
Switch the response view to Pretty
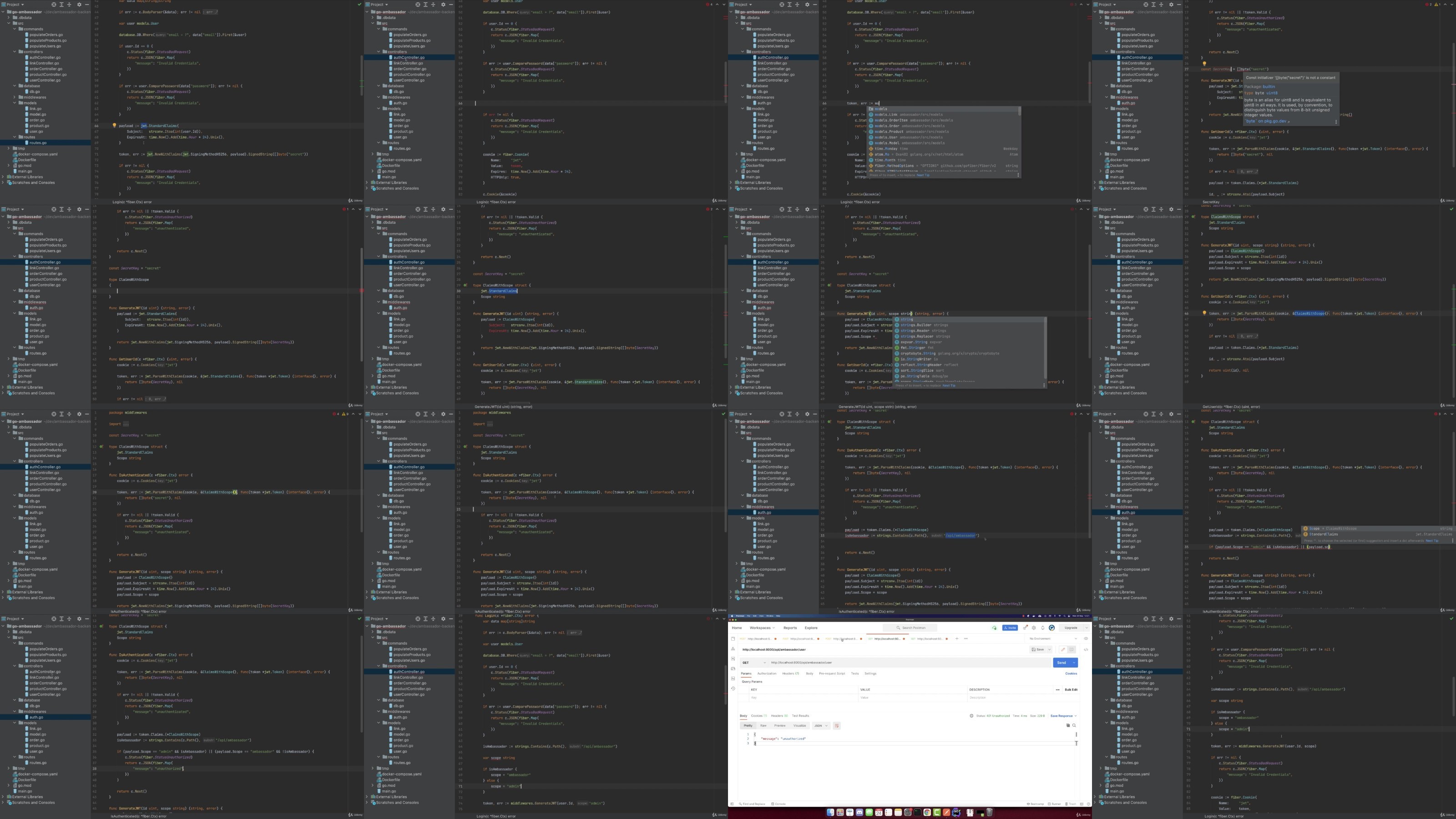[x=748, y=725]
